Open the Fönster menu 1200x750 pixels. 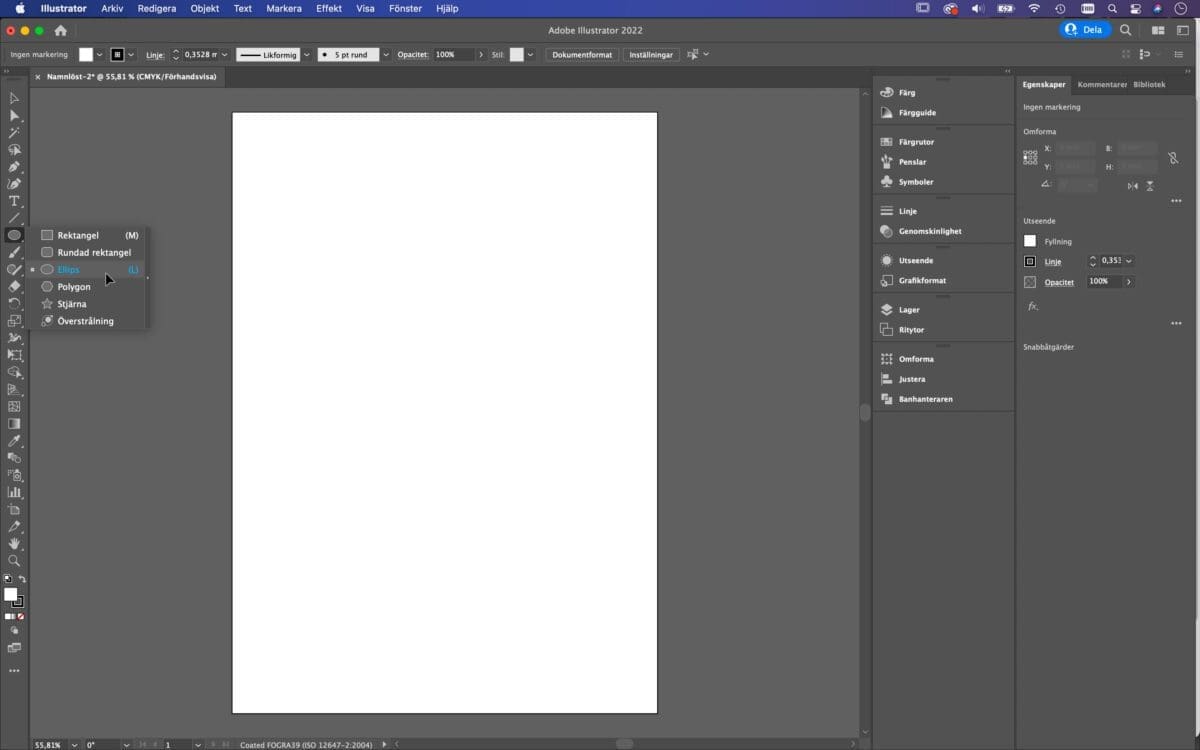[x=405, y=8]
